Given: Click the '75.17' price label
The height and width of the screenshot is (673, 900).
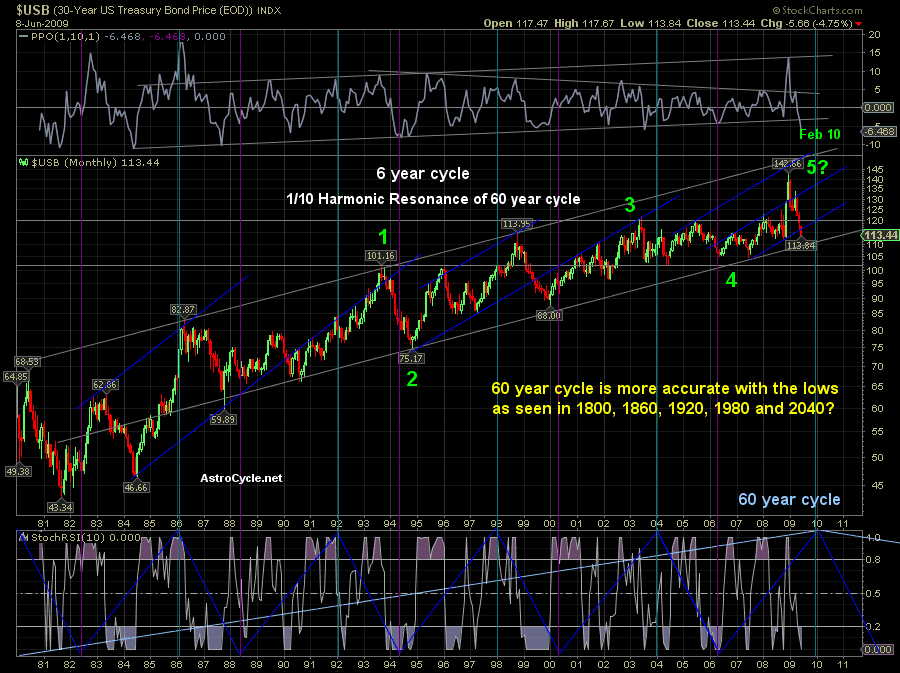Looking at the screenshot, I should (x=411, y=359).
